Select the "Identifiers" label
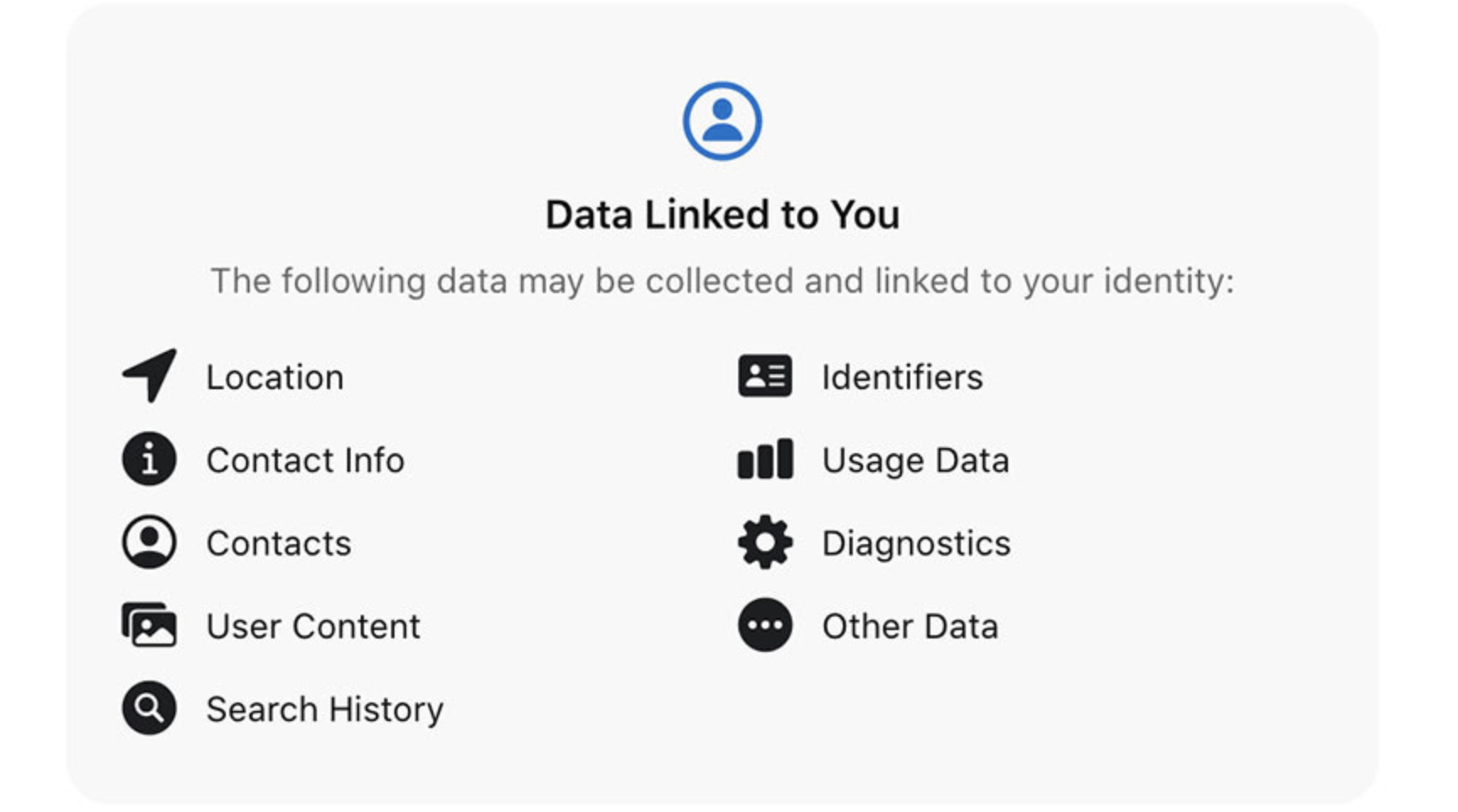Viewport: 1458px width, 812px height. [902, 377]
